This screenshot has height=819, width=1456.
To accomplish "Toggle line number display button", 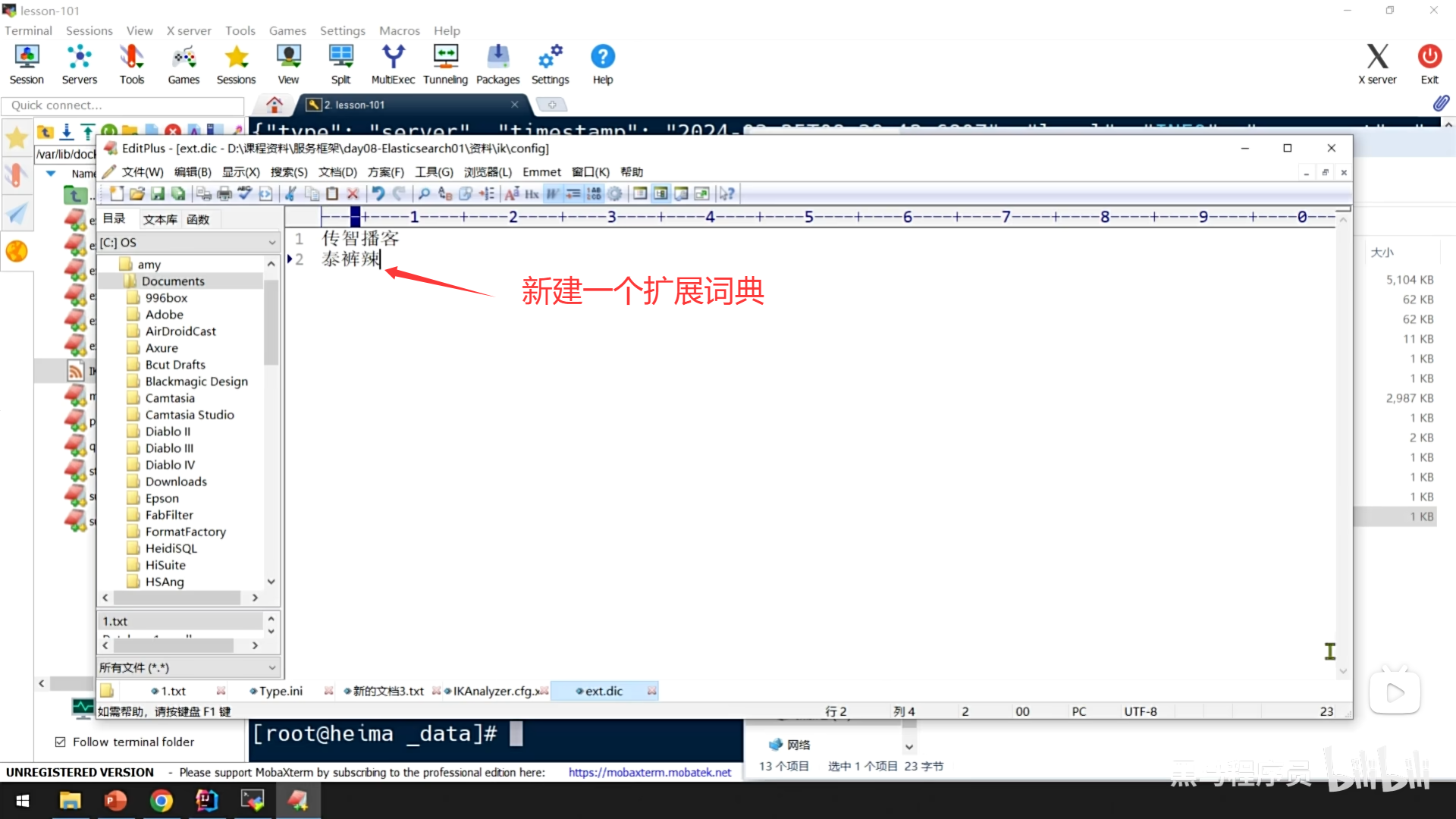I will pyautogui.click(x=594, y=193).
